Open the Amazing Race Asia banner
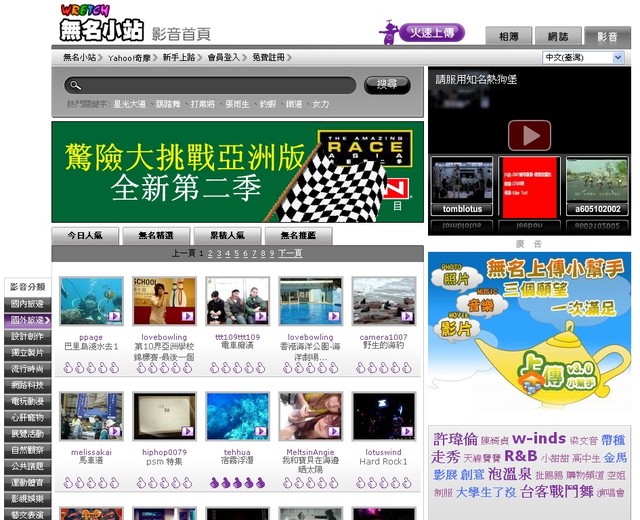The width and height of the screenshot is (640, 520). click(x=238, y=172)
